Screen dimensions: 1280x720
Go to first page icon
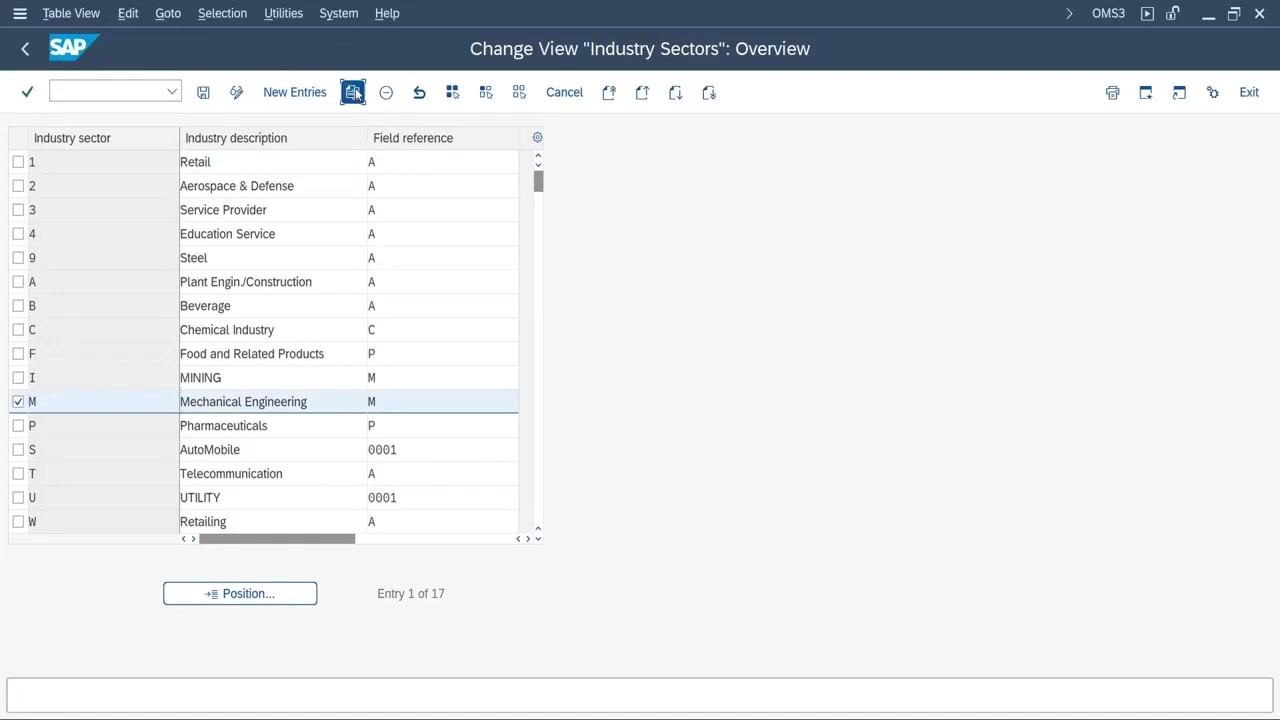tap(609, 92)
